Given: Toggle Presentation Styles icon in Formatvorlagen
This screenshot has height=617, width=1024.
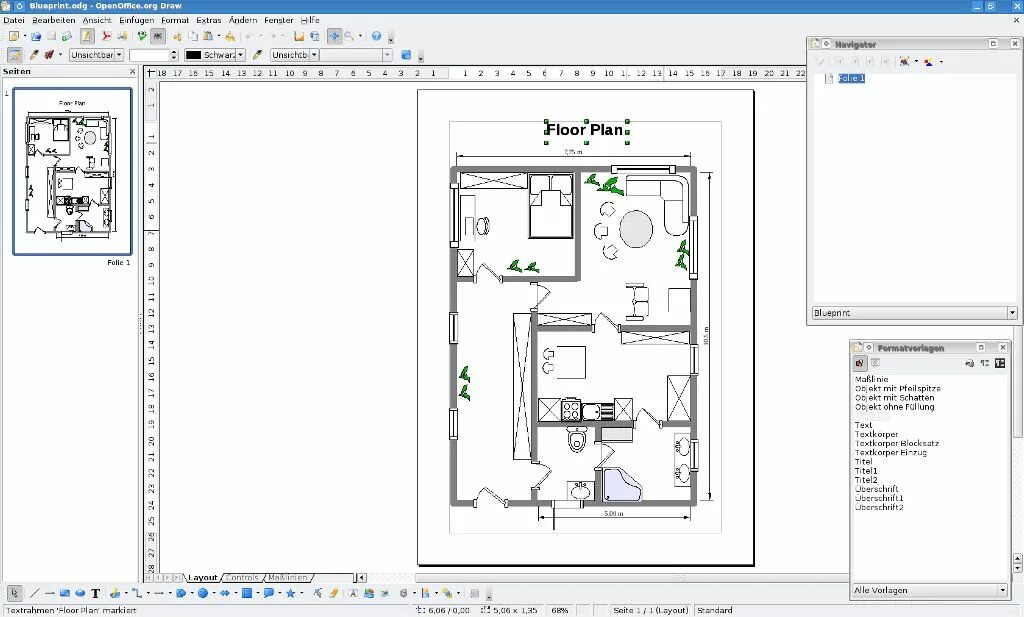Looking at the screenshot, I should click(875, 363).
